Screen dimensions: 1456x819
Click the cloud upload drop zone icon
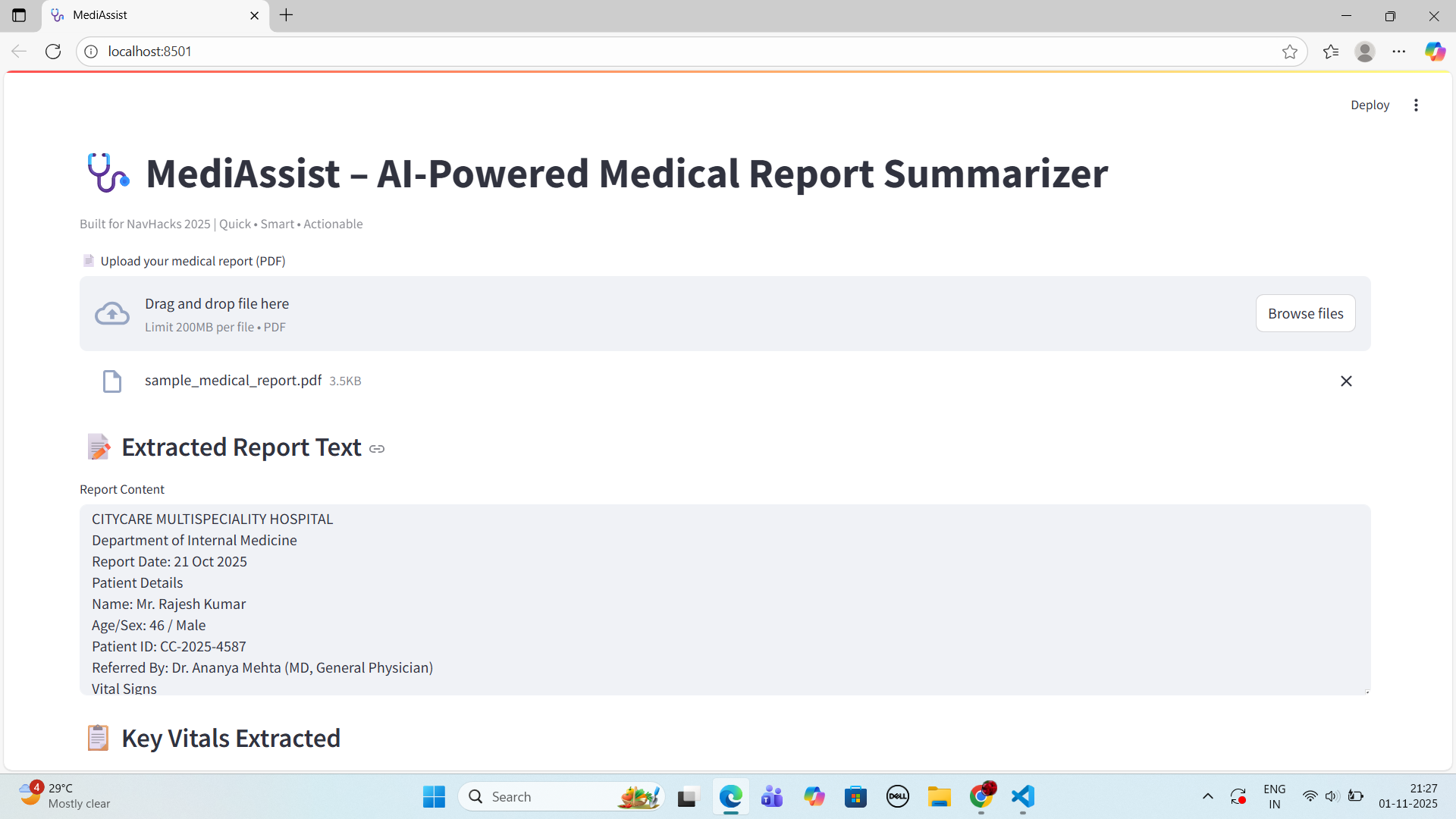click(x=112, y=313)
